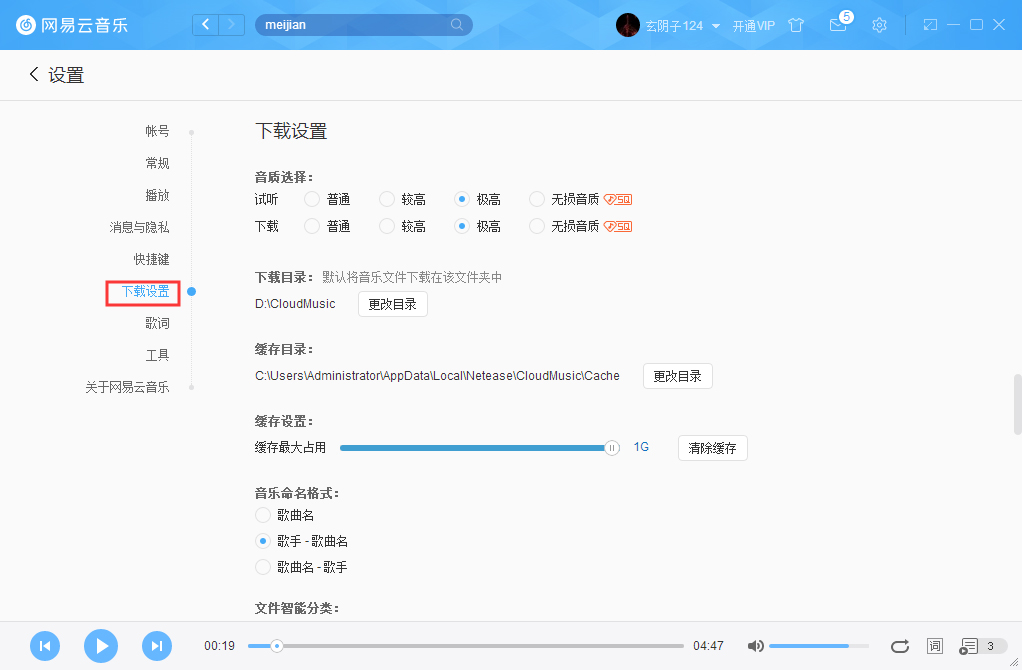Select 无损音质 quality for downloads
Image resolution: width=1022 pixels, height=670 pixels.
pyautogui.click(x=536, y=226)
